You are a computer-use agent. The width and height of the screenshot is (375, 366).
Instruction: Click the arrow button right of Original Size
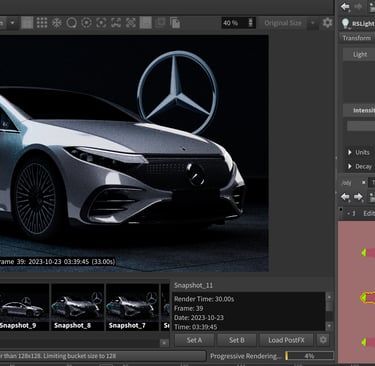point(313,23)
